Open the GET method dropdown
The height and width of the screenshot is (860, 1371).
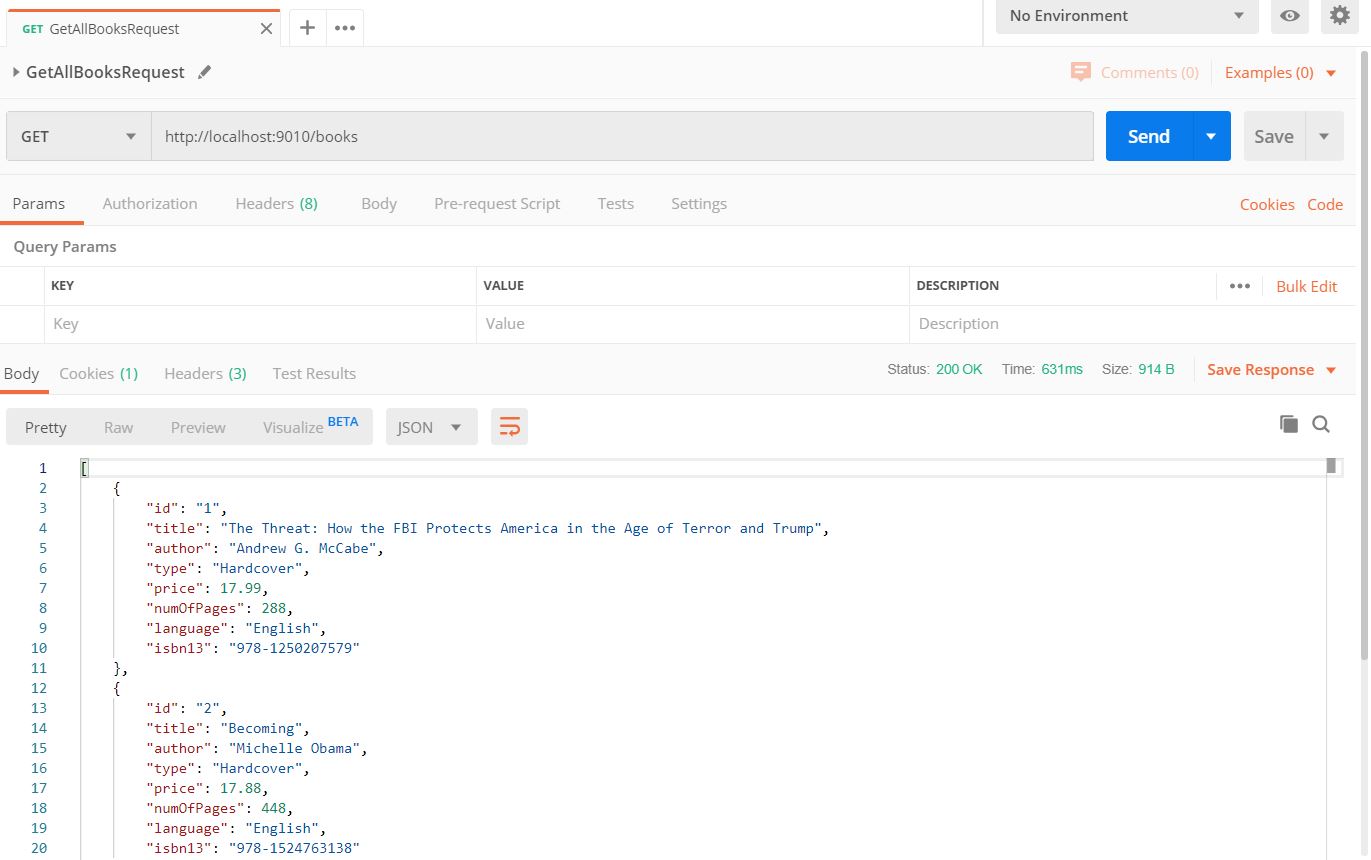coord(78,136)
